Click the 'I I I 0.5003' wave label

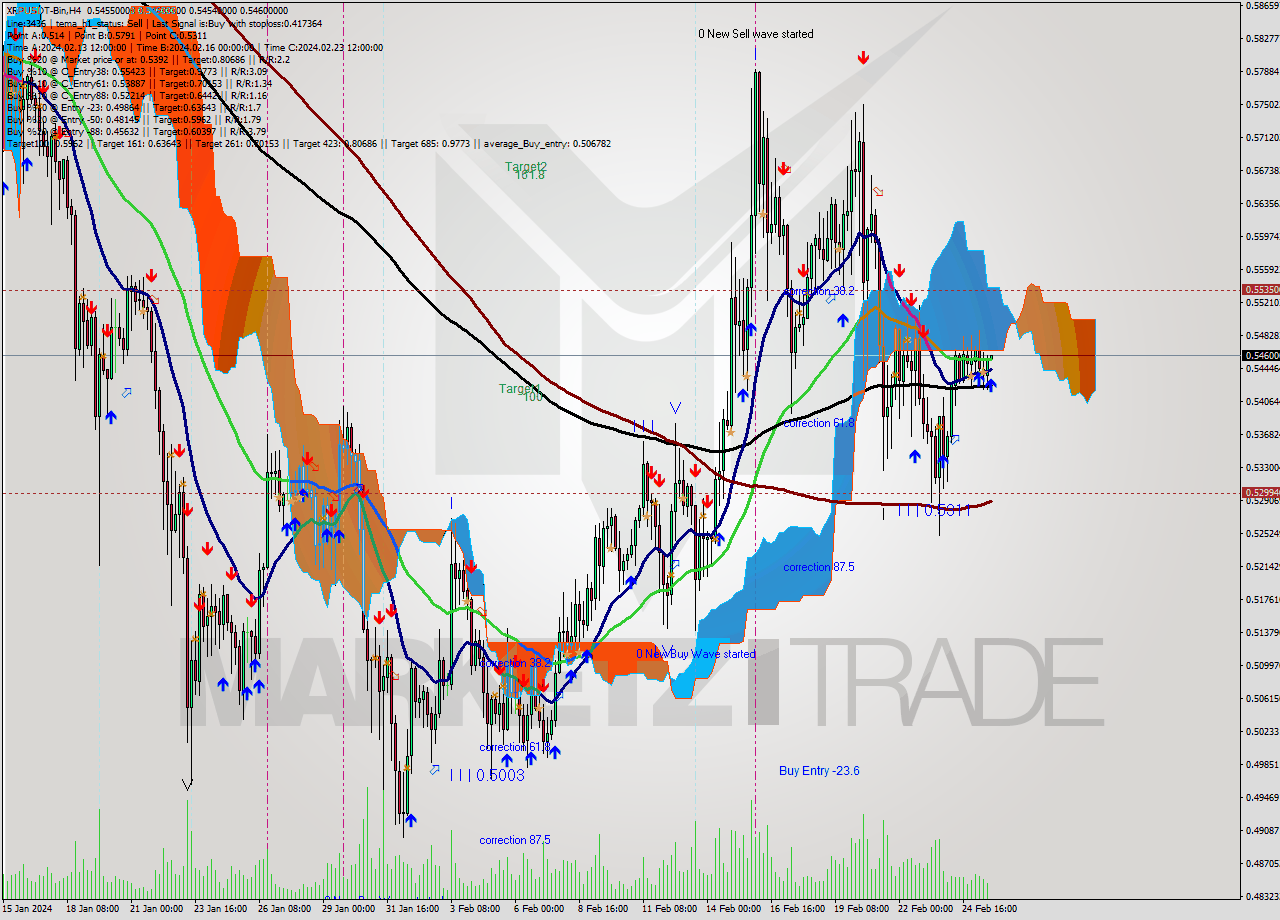coord(486,775)
